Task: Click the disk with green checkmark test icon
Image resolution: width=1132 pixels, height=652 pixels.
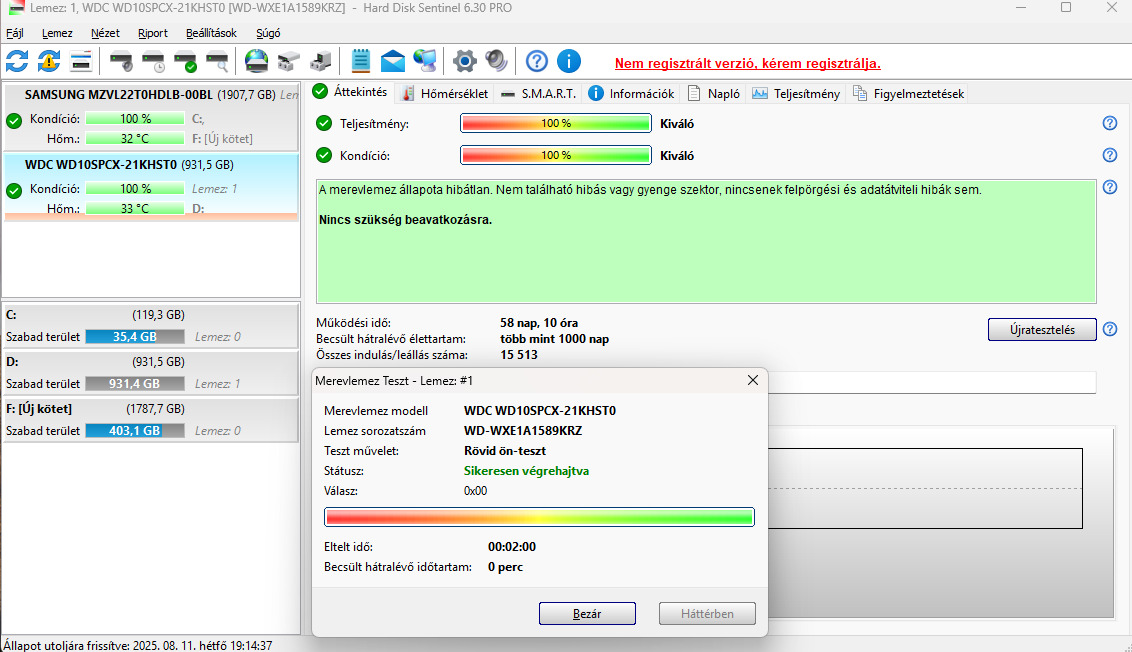Action: [186, 61]
